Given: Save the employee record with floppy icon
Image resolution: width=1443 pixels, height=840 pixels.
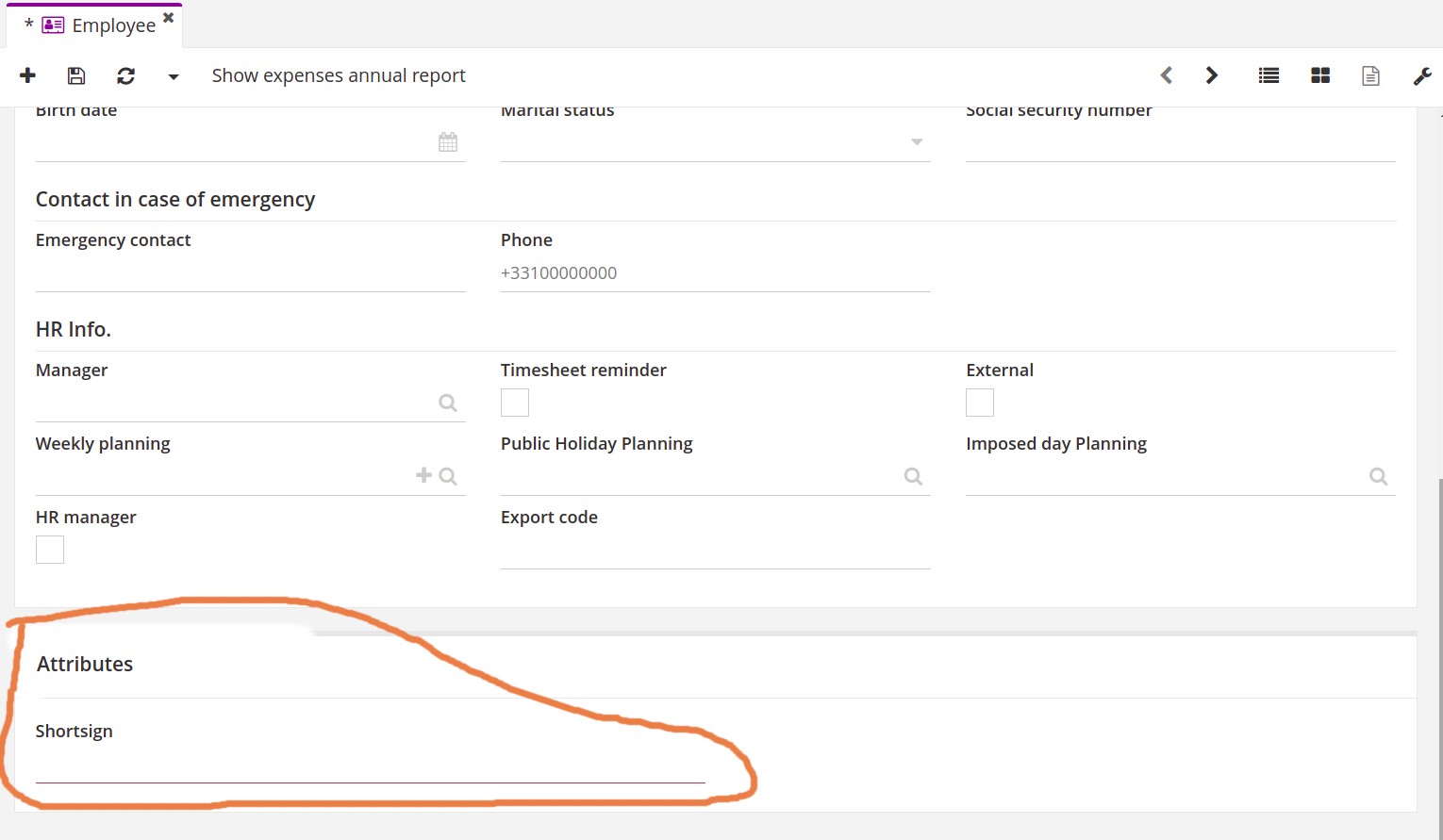Looking at the screenshot, I should point(76,75).
